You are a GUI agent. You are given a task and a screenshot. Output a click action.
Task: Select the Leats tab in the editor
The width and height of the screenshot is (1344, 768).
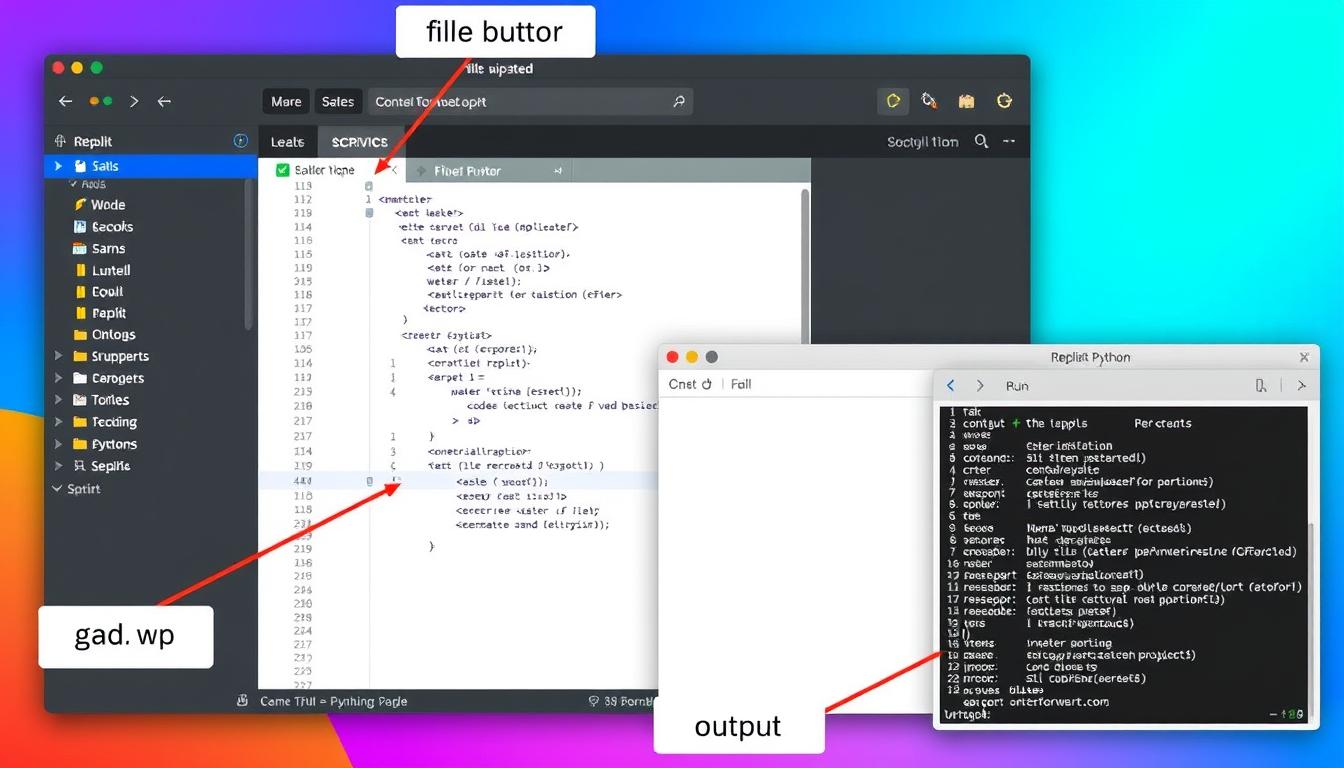point(287,141)
